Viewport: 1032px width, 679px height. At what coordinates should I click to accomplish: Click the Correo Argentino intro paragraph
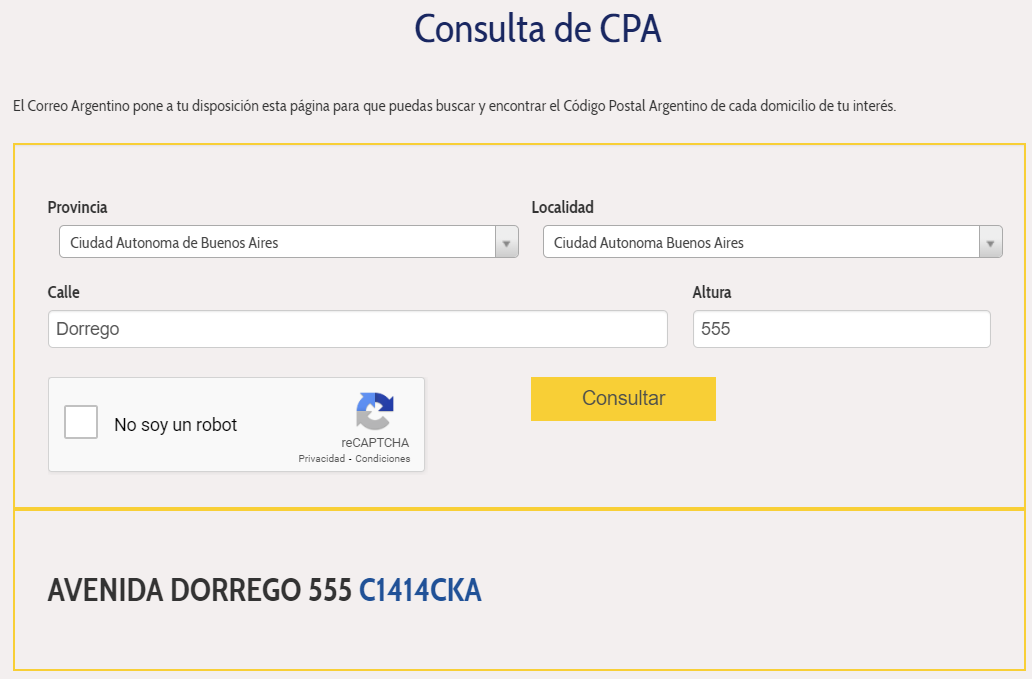pyautogui.click(x=454, y=105)
